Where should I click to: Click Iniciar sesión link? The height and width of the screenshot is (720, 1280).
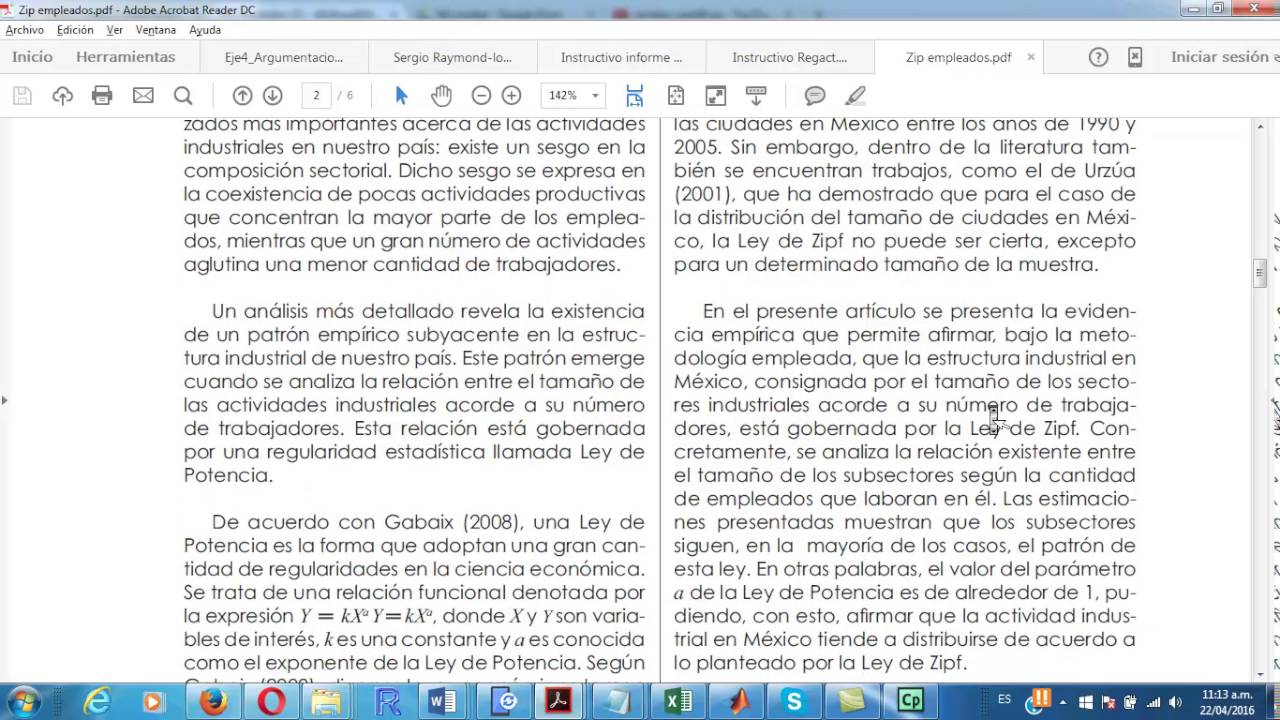(1221, 57)
